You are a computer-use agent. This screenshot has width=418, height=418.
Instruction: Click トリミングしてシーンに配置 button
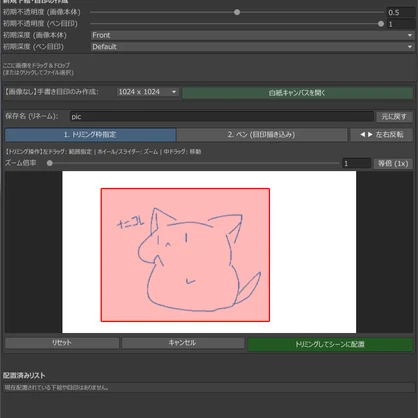330,344
